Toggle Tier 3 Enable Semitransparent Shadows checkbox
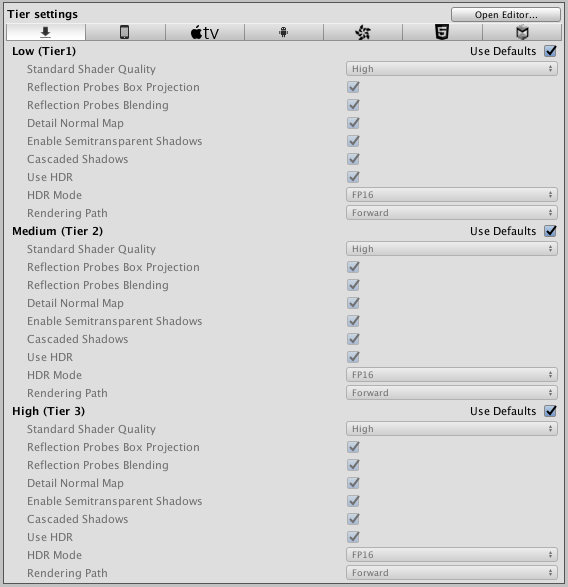The image size is (568, 587). [353, 501]
